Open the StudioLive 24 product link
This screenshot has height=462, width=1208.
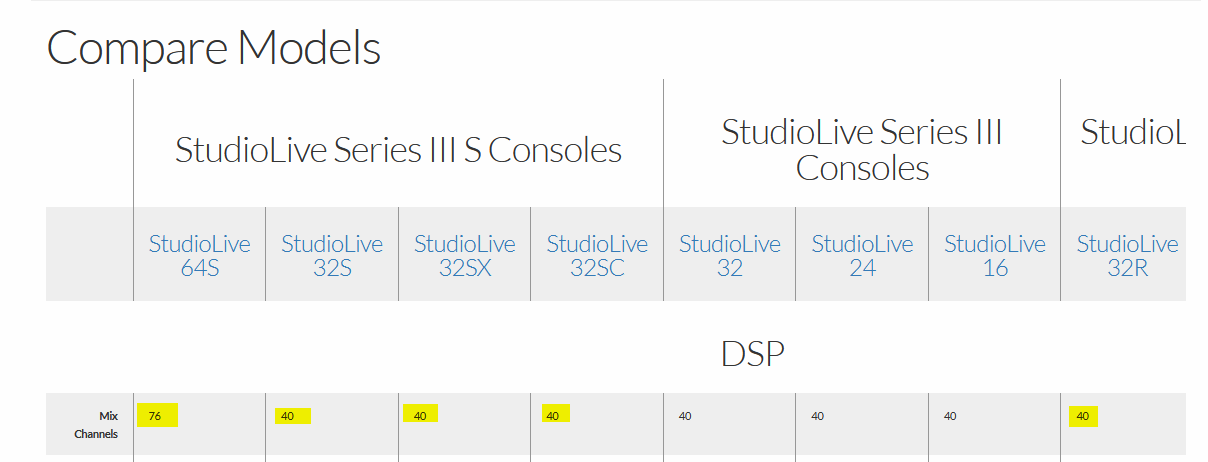pyautogui.click(x=862, y=256)
